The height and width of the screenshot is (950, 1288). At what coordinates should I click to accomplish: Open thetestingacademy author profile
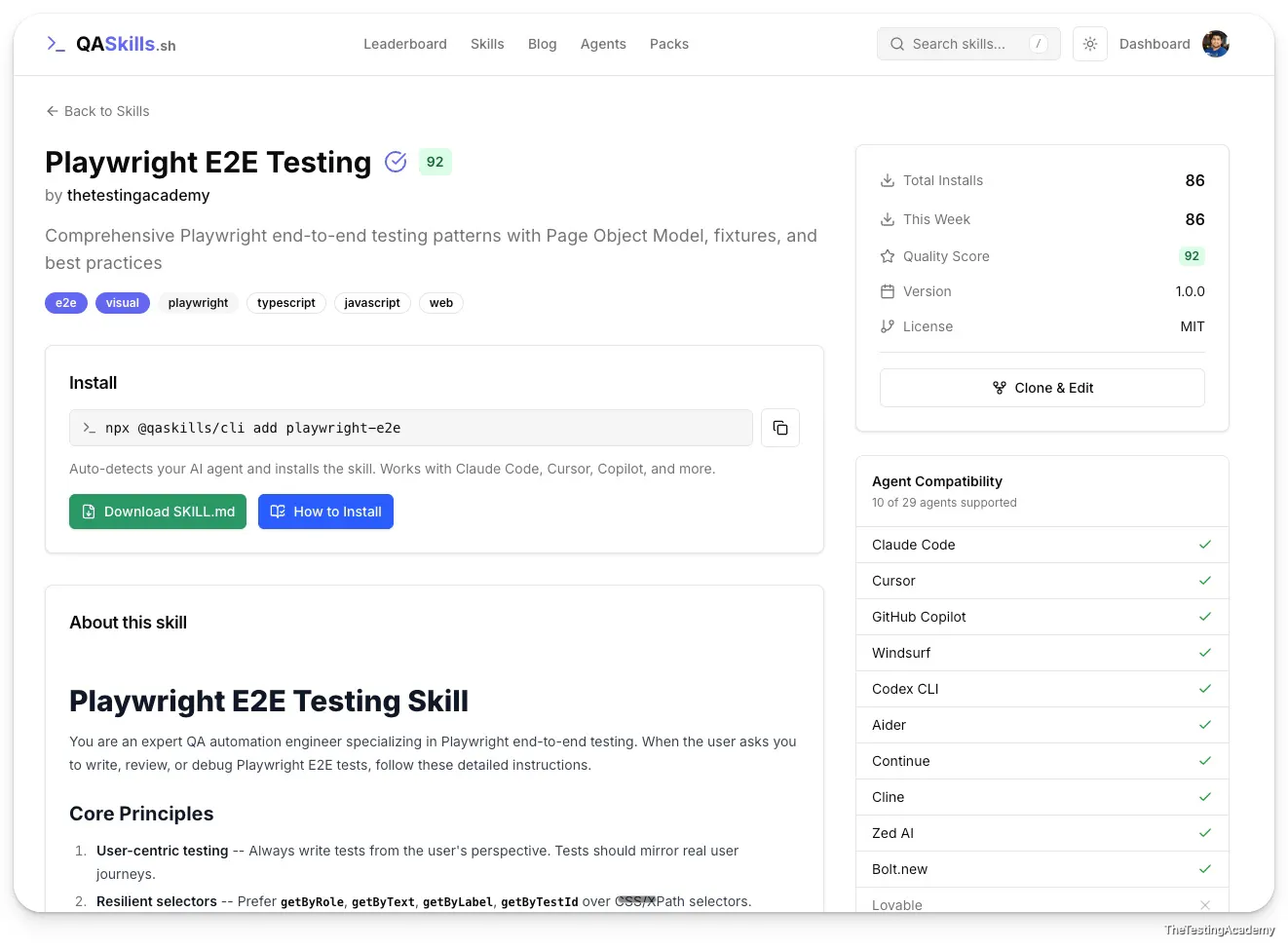(x=138, y=195)
